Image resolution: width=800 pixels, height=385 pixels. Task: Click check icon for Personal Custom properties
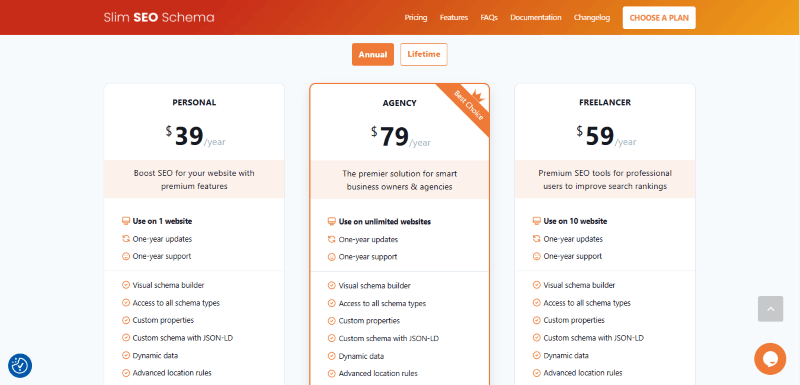(x=126, y=320)
